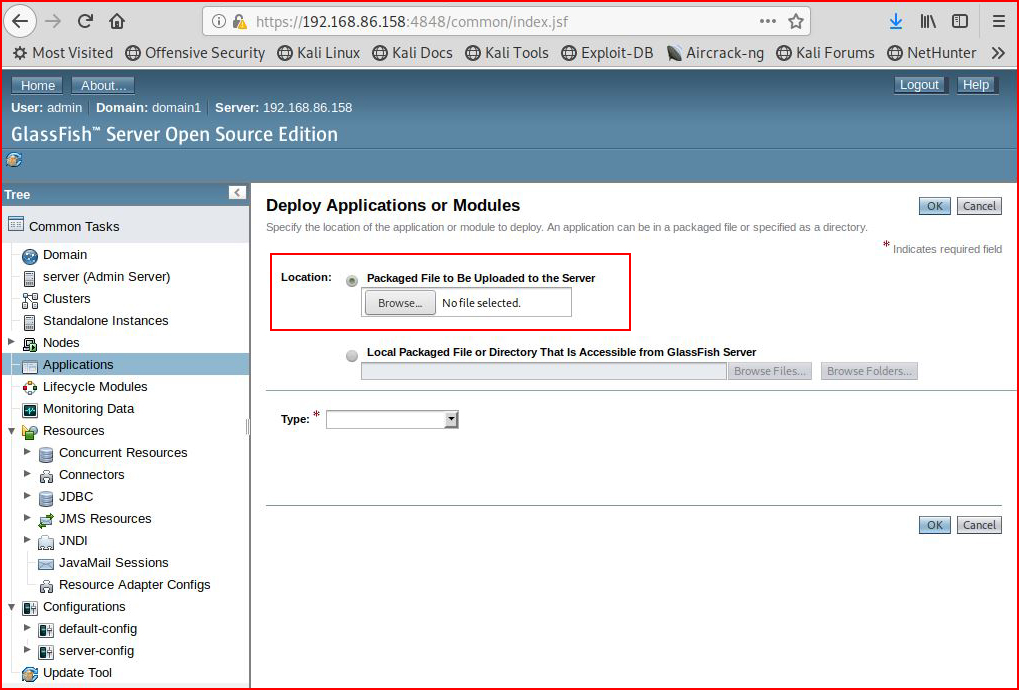Screen dimensions: 1019x690
Task: Click the local file path input field
Action: pos(543,371)
